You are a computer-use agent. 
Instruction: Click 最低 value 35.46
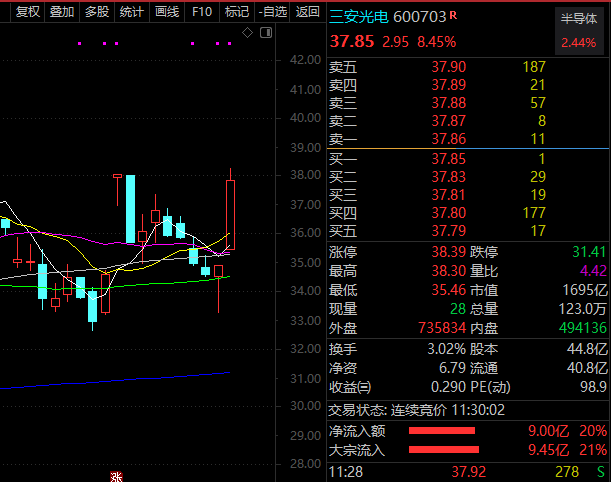coord(449,290)
